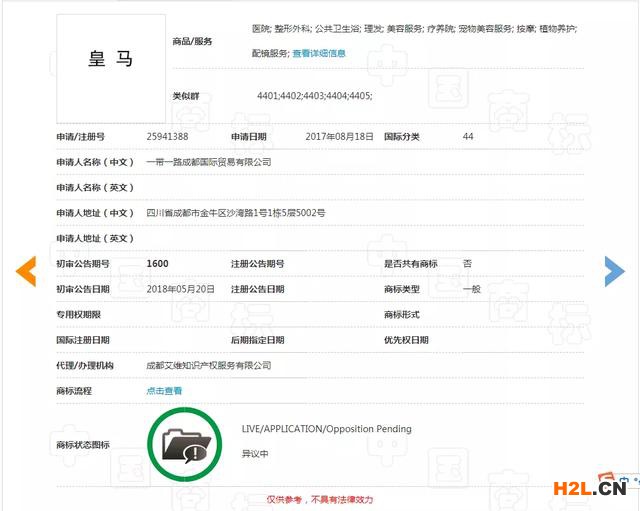Image resolution: width=640 pixels, height=511 pixels.
Task: Select the 国际分类 label
Action: [x=402, y=136]
